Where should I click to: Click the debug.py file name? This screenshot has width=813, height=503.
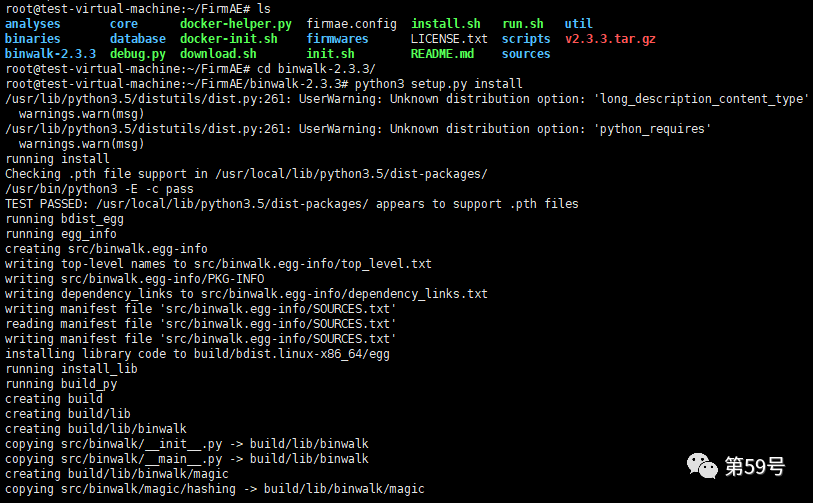click(x=138, y=54)
